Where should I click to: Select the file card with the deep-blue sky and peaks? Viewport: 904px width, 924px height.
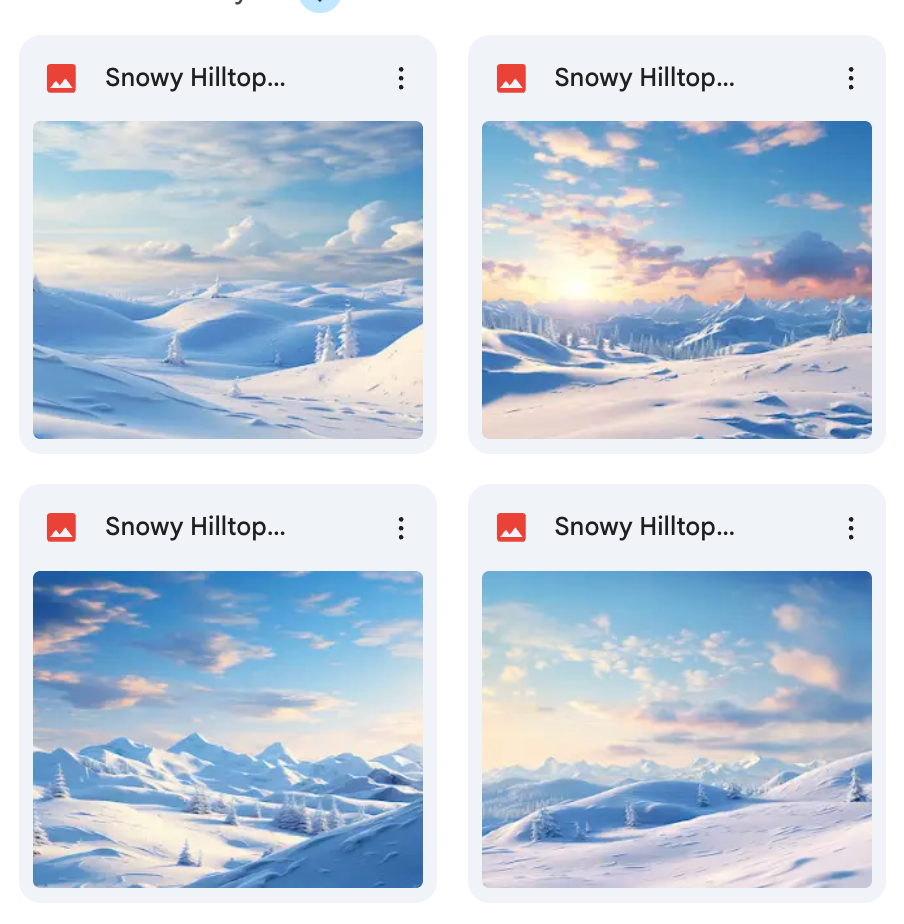[x=227, y=693]
